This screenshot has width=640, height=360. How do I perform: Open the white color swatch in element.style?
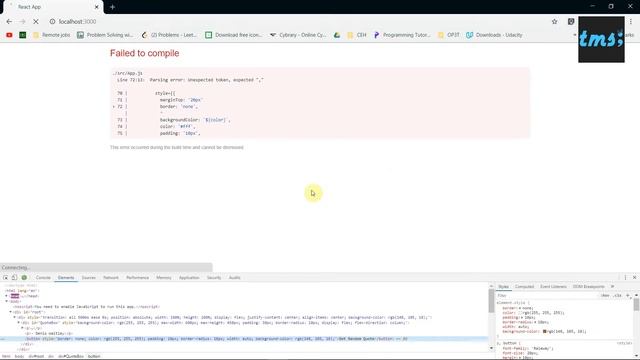[520, 313]
